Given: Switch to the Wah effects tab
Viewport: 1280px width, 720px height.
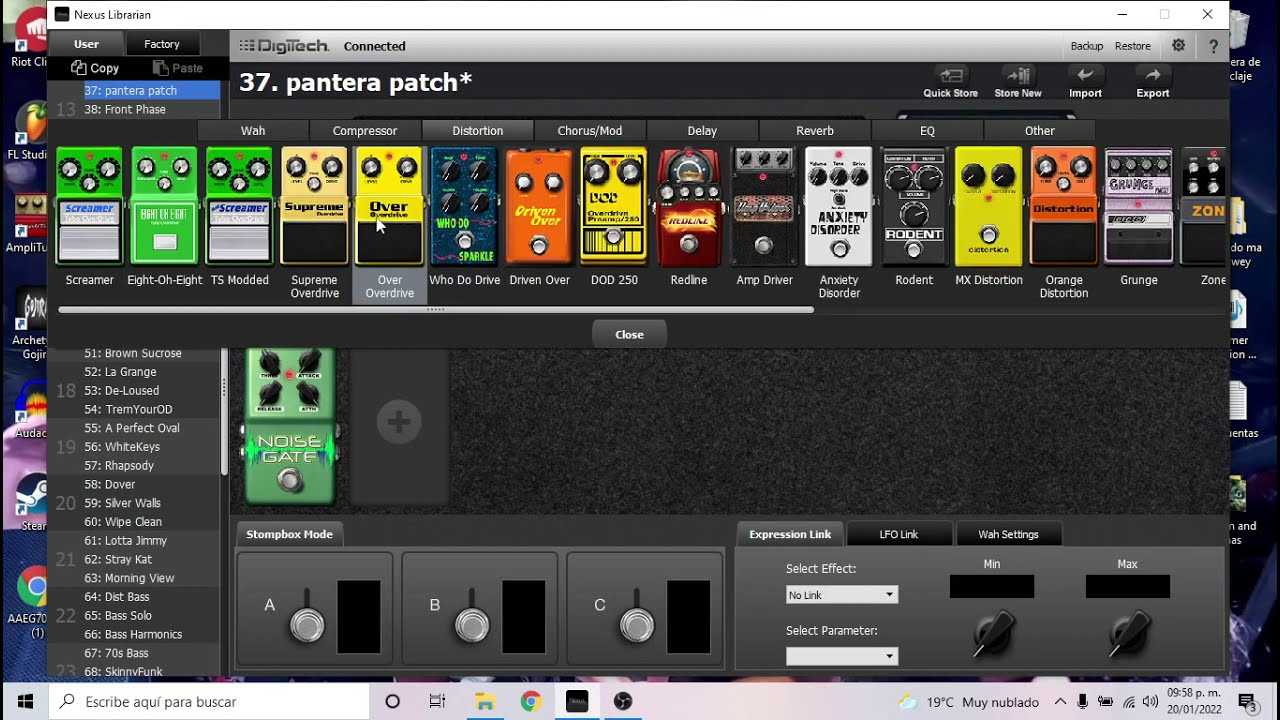Looking at the screenshot, I should click(x=253, y=130).
